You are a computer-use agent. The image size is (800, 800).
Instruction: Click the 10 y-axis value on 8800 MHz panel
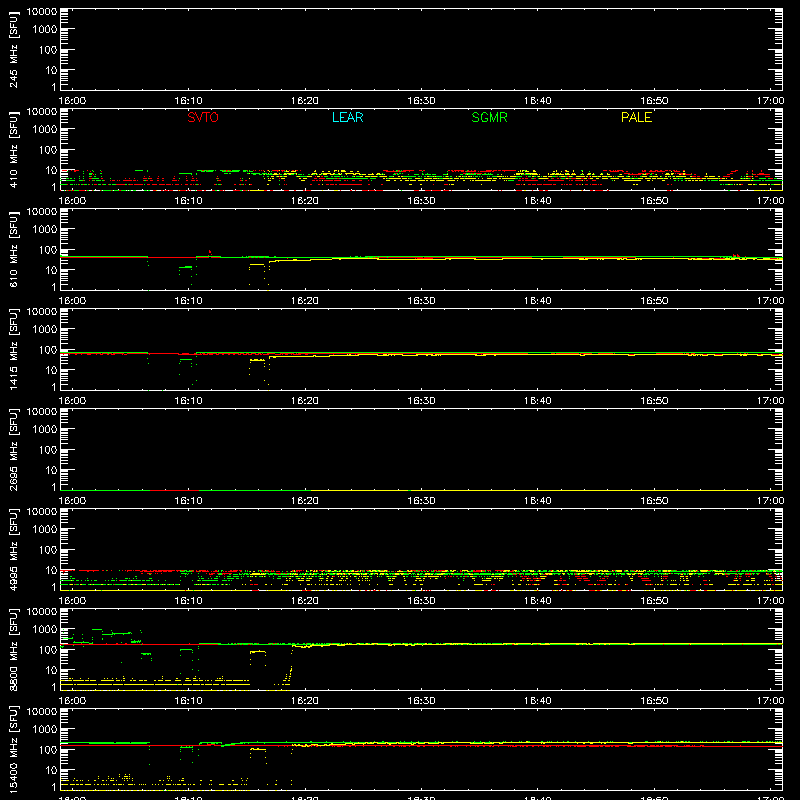[x=51, y=670]
